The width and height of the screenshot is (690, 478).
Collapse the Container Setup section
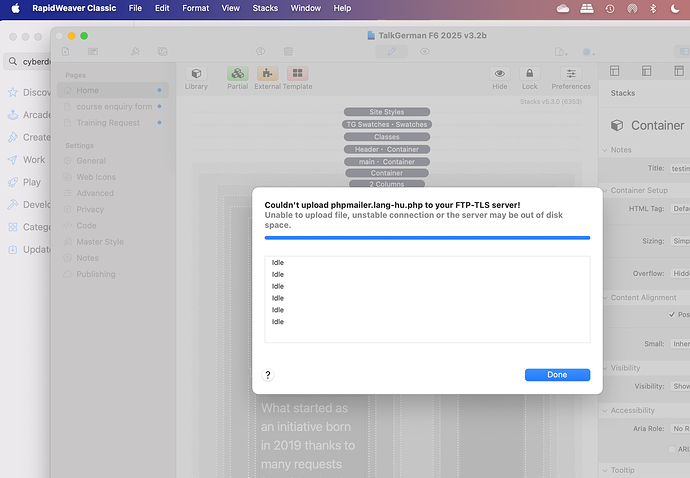[605, 191]
